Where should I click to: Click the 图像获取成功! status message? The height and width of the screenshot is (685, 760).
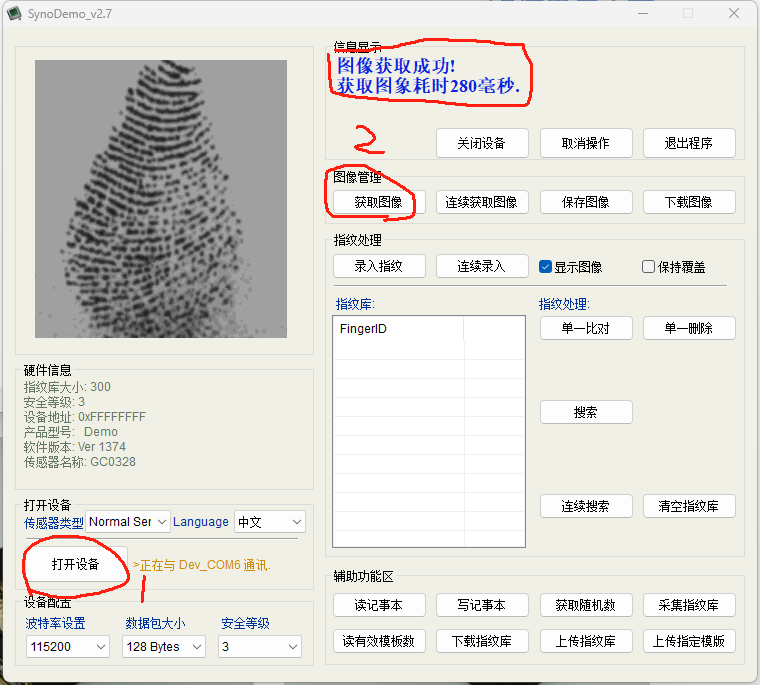pos(396,65)
